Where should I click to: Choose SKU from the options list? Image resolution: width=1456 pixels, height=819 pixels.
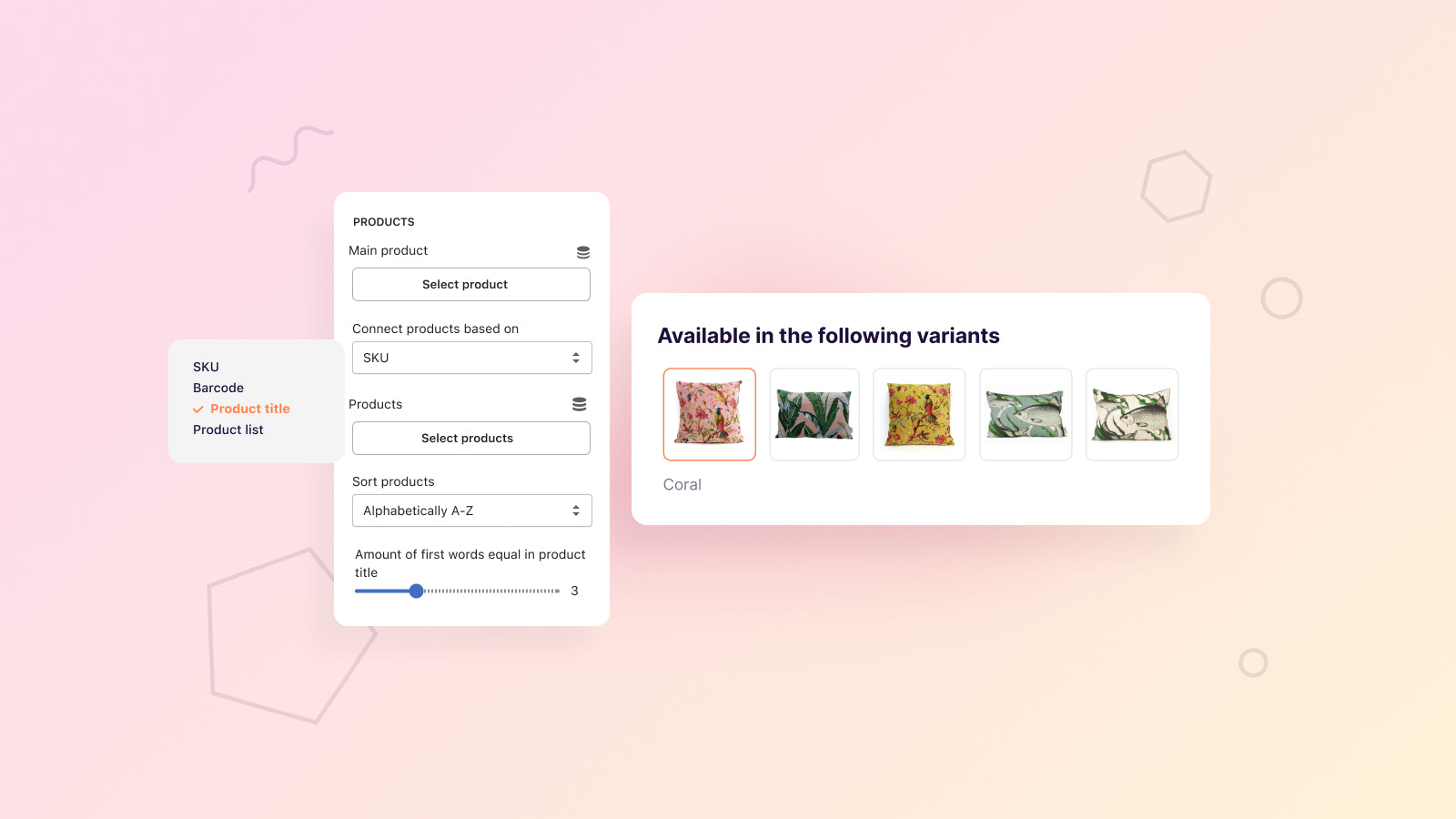(206, 367)
